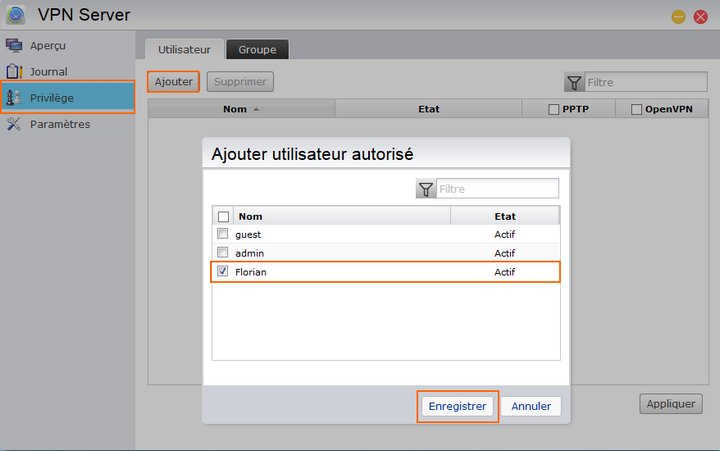Sort main table by Nom column
The width and height of the screenshot is (720, 451).
pyautogui.click(x=242, y=109)
